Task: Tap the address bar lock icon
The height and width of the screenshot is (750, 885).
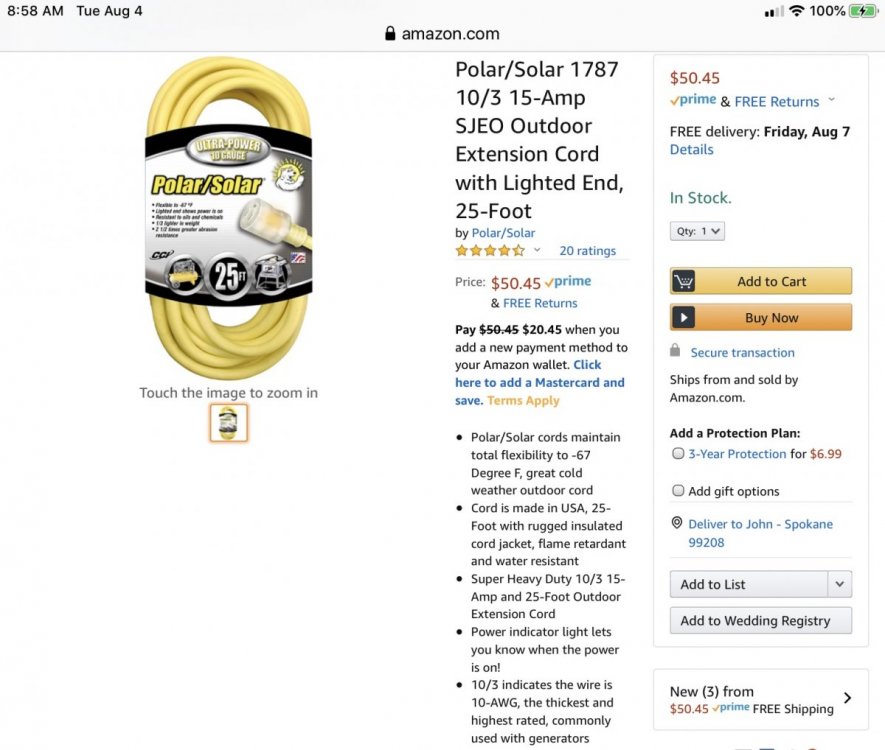Action: coord(390,34)
